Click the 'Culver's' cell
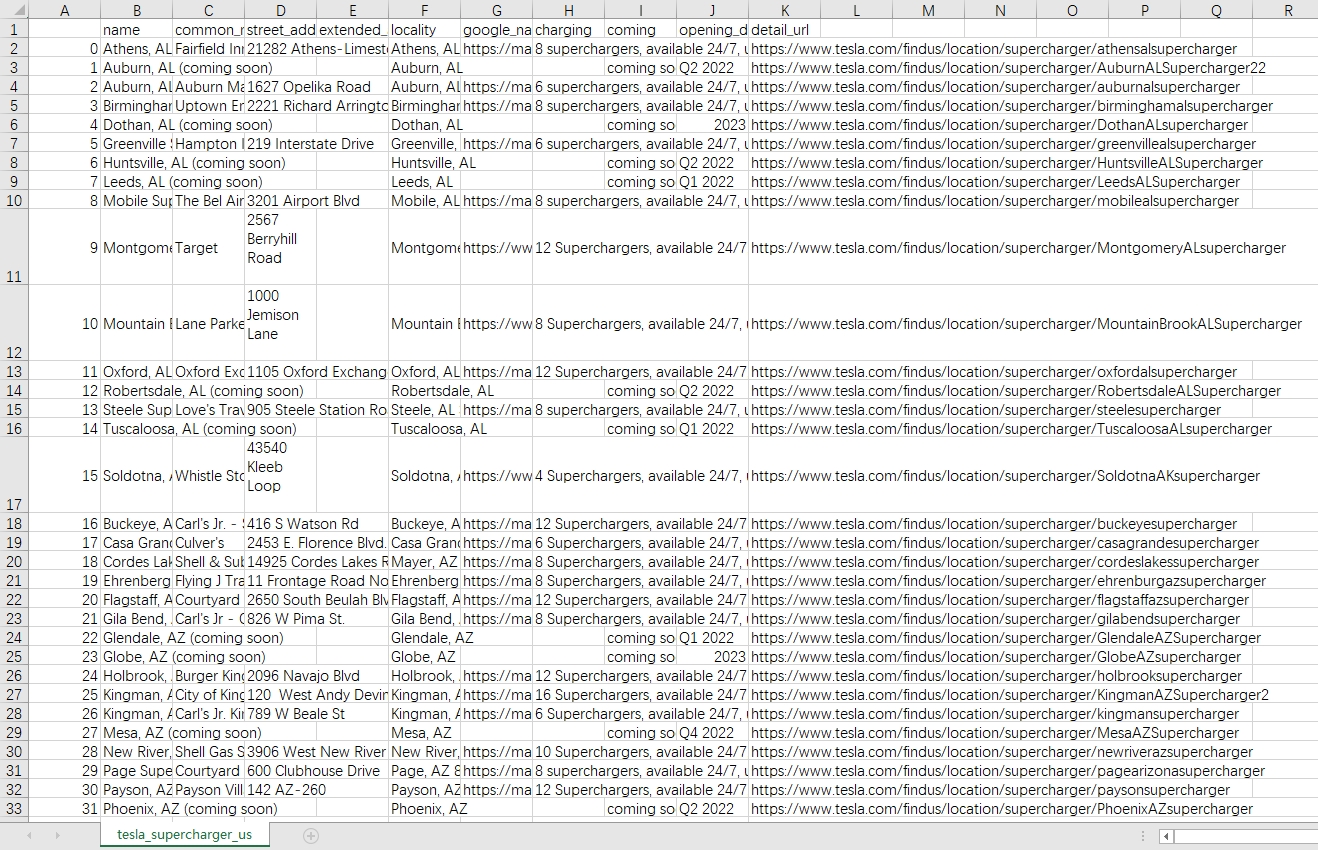1318x850 pixels. coord(208,543)
